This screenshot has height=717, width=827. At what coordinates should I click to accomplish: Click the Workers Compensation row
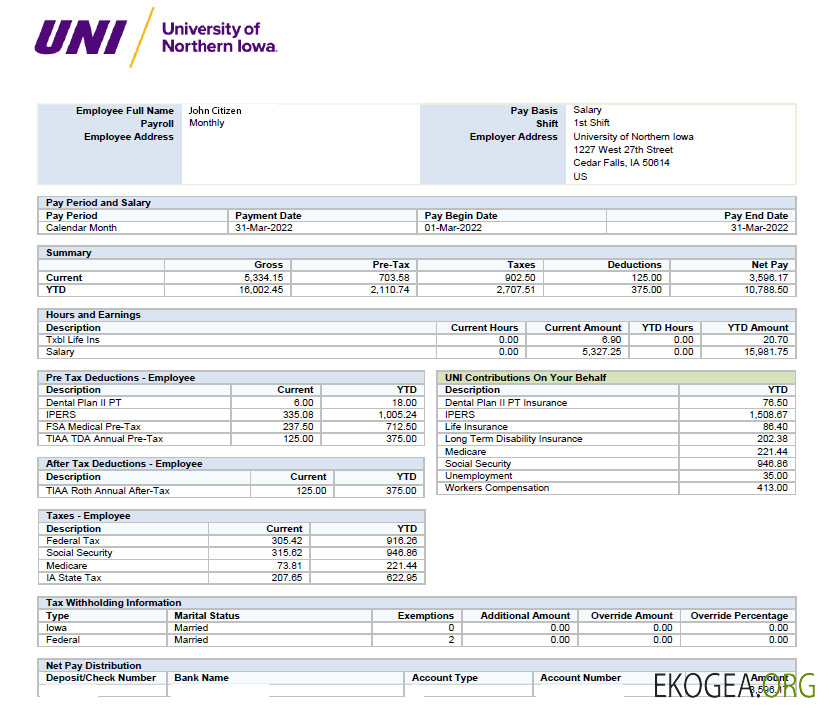616,488
